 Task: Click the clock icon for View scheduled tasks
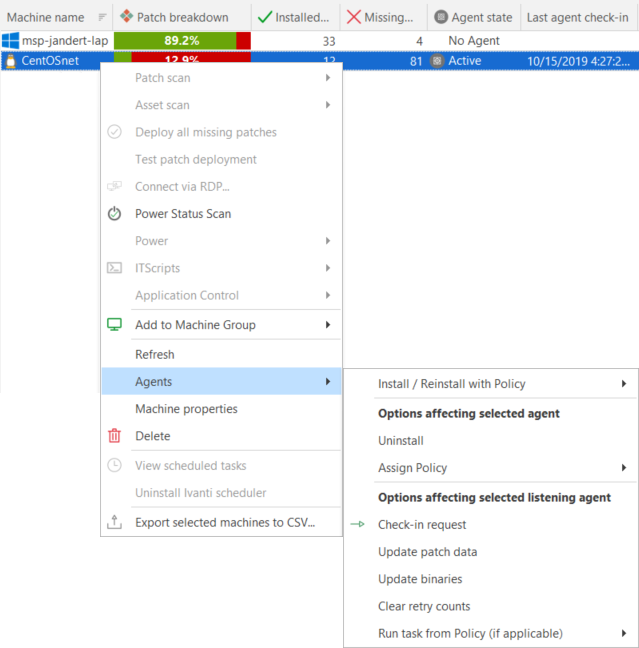pos(114,465)
